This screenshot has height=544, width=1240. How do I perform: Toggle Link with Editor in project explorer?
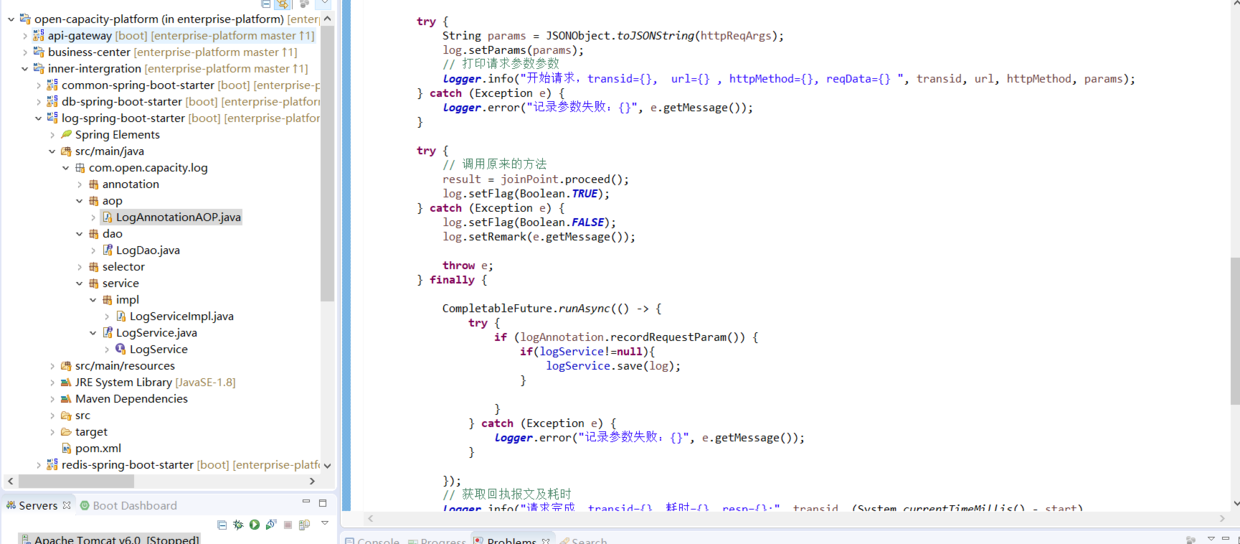point(282,4)
